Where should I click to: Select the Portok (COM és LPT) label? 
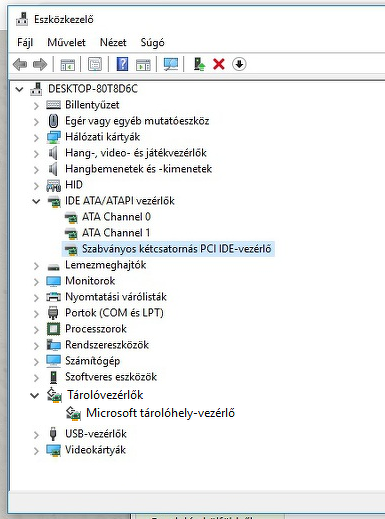point(114,313)
